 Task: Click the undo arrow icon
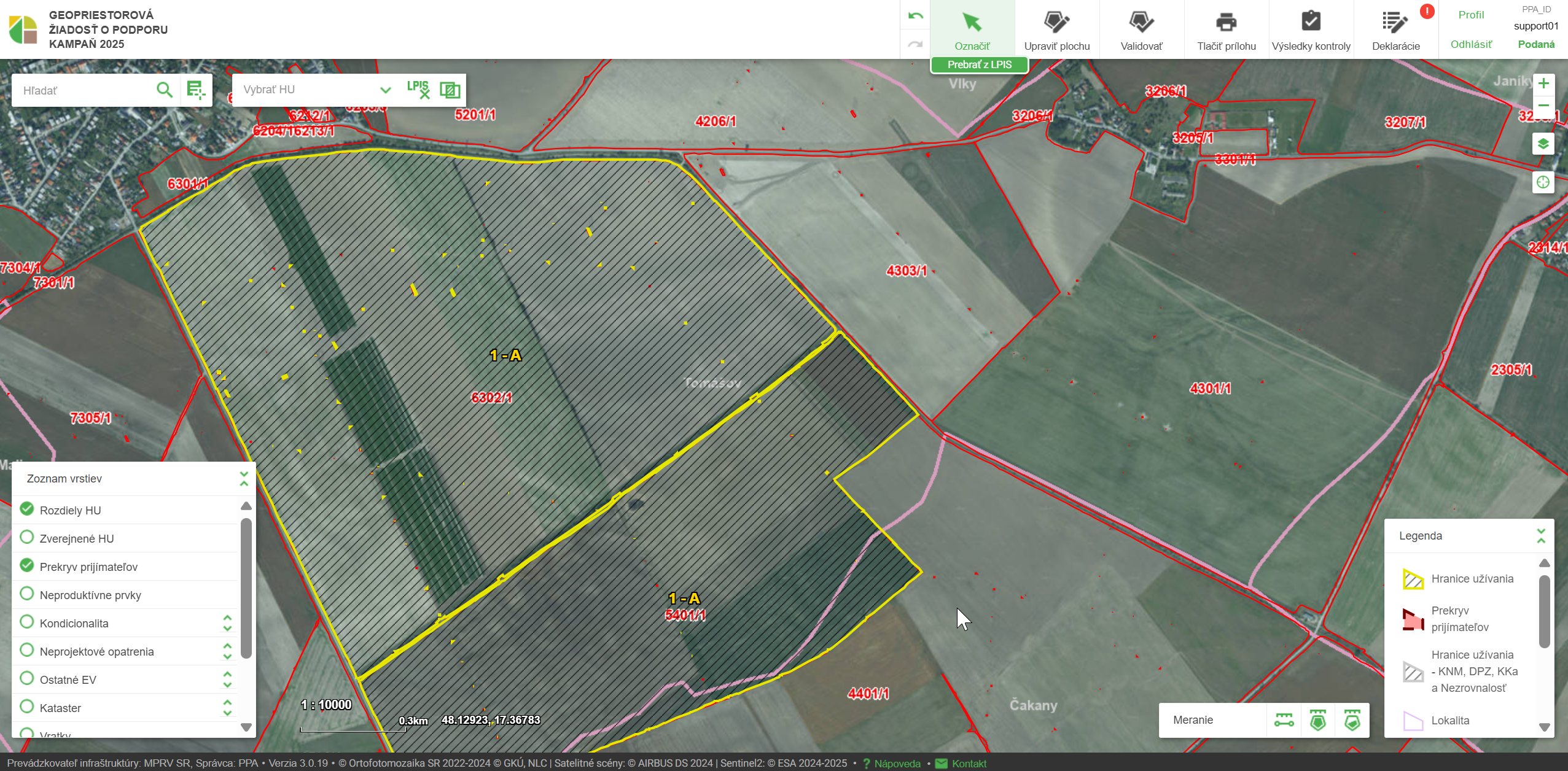point(915,16)
